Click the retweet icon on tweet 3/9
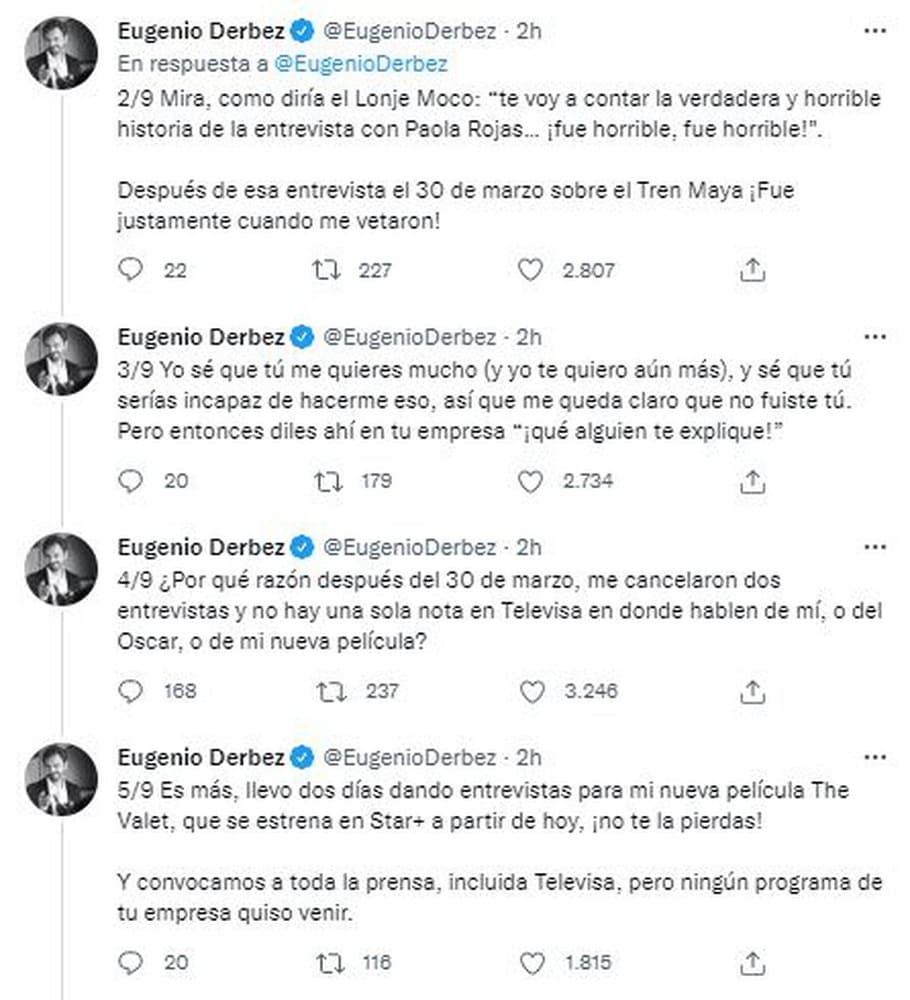This screenshot has height=1000, width=910. [x=324, y=480]
